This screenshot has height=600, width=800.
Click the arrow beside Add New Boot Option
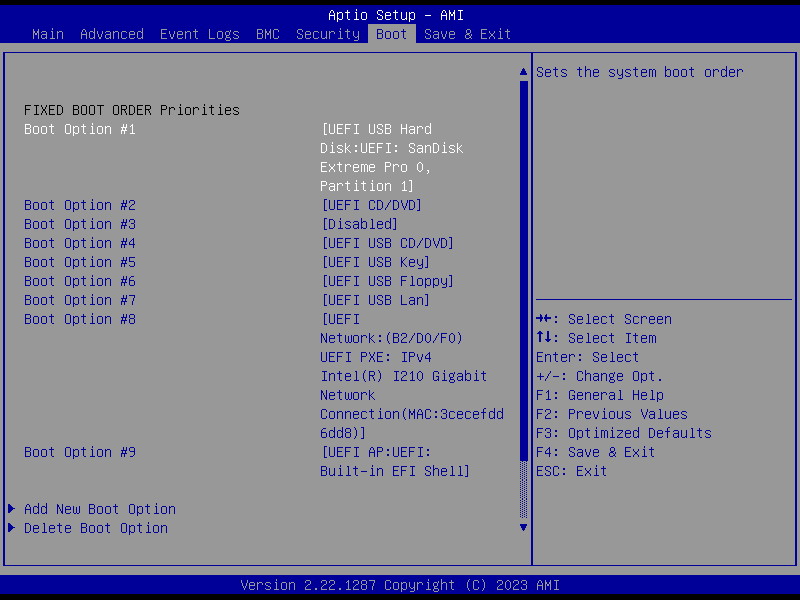pos(12,509)
